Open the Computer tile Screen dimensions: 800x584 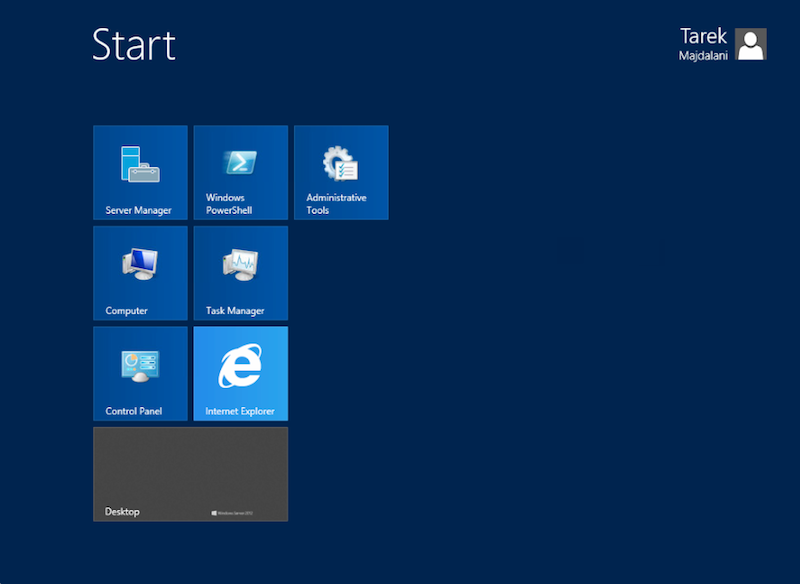pyautogui.click(x=140, y=273)
